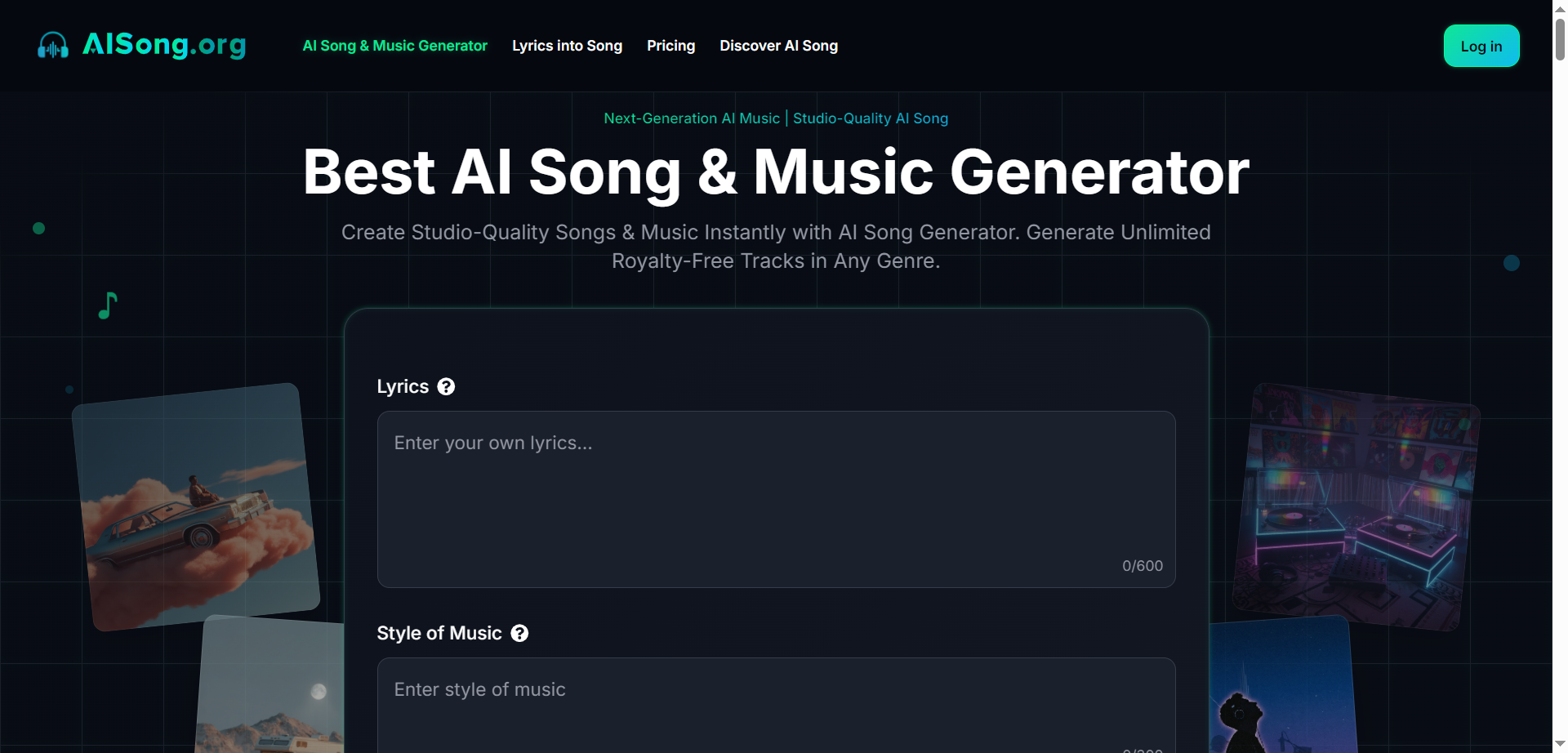Click the headphones logo icon
Screen dimensions: 1568x753
52,45
